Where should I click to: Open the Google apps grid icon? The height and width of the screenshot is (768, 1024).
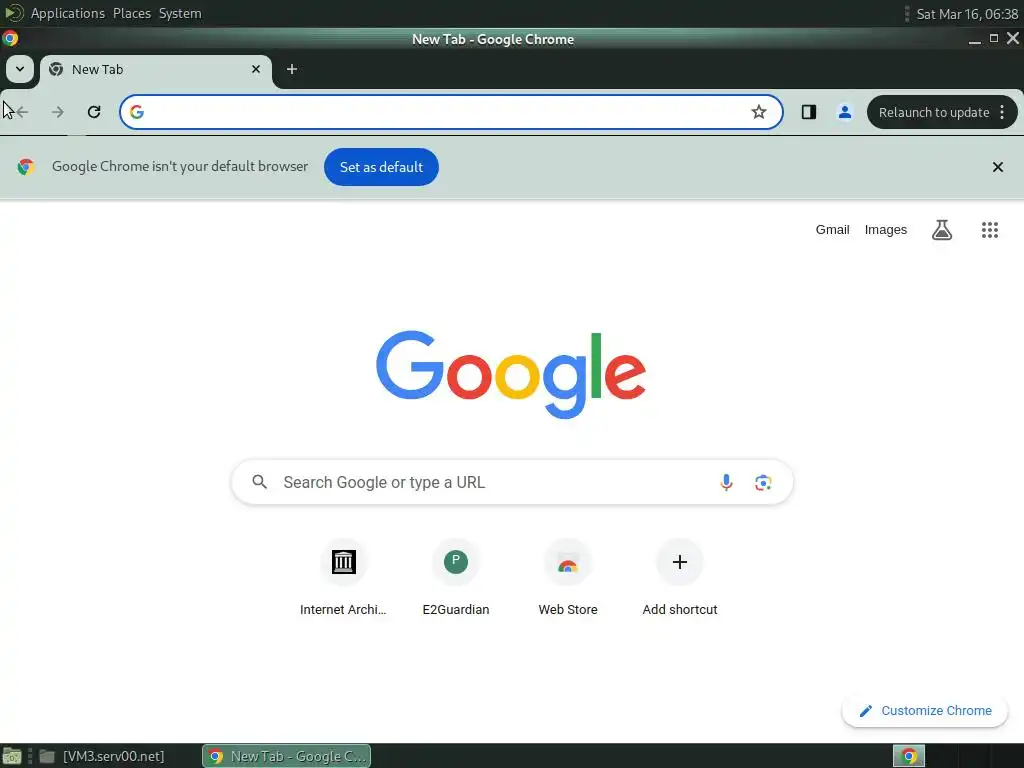coord(989,230)
